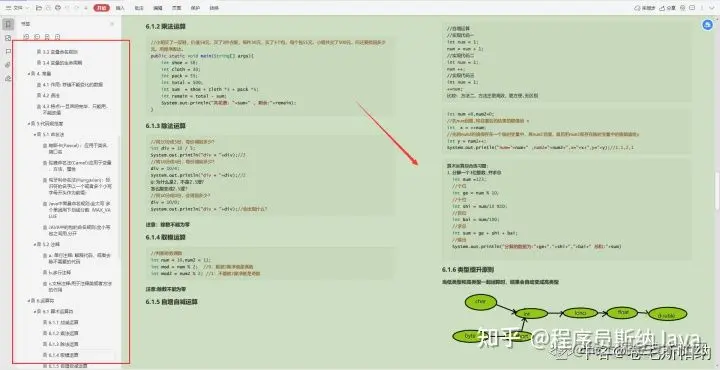Open the comments sidebar icon
Viewport: 720px width, 370px height.
click(8, 51)
